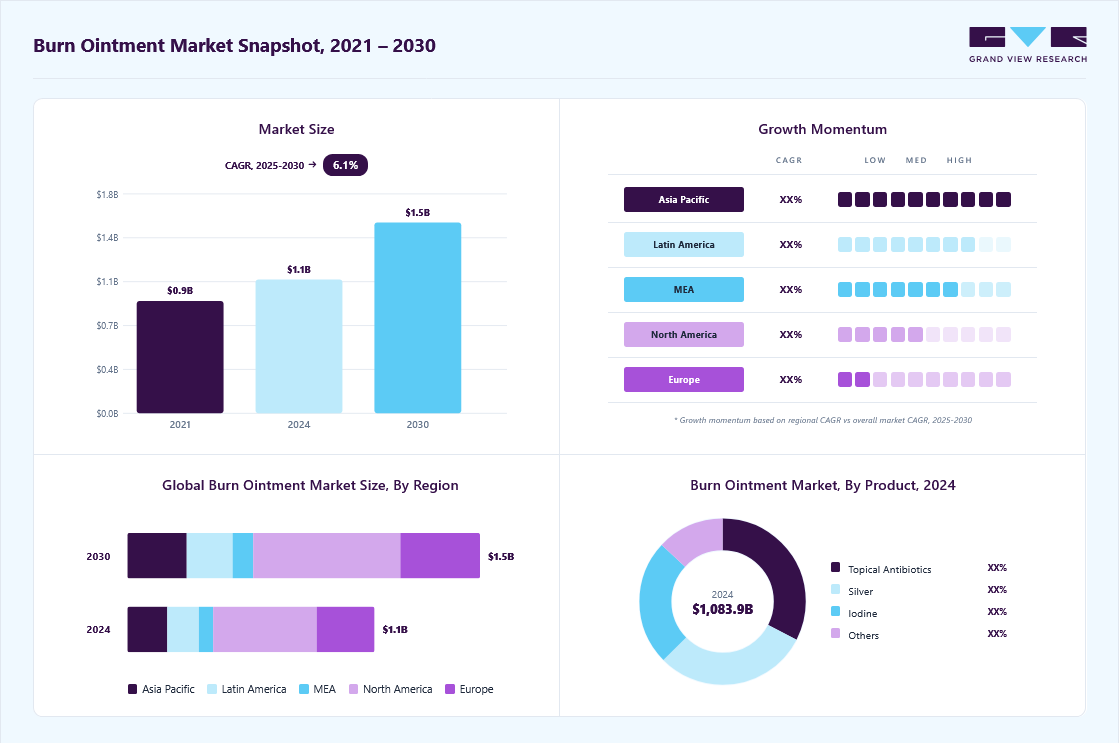Click the Market Size panel heading
The width and height of the screenshot is (1120, 743).
pos(296,129)
